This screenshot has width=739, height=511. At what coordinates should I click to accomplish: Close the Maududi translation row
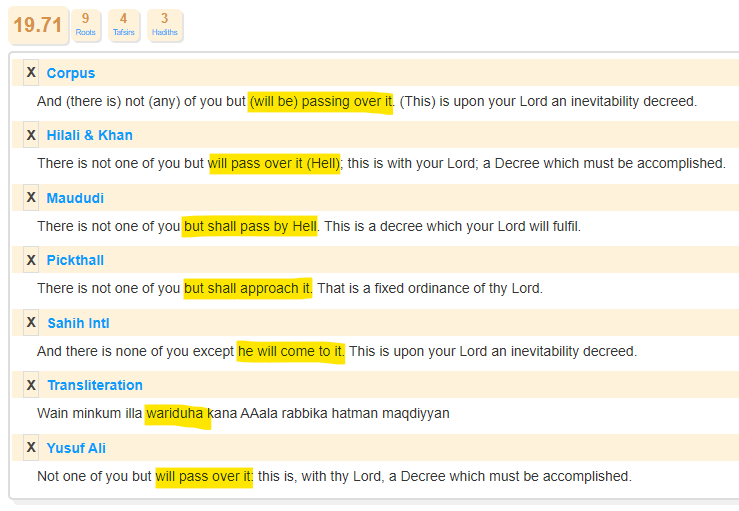pyautogui.click(x=31, y=198)
